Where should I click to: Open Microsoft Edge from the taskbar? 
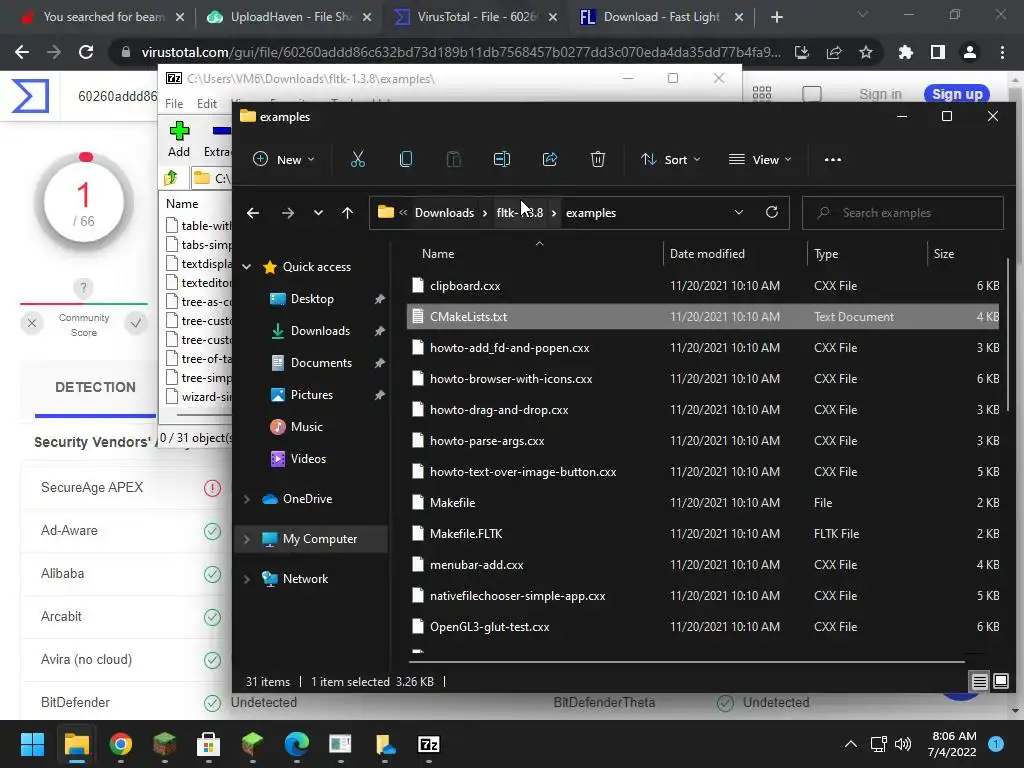coord(296,744)
